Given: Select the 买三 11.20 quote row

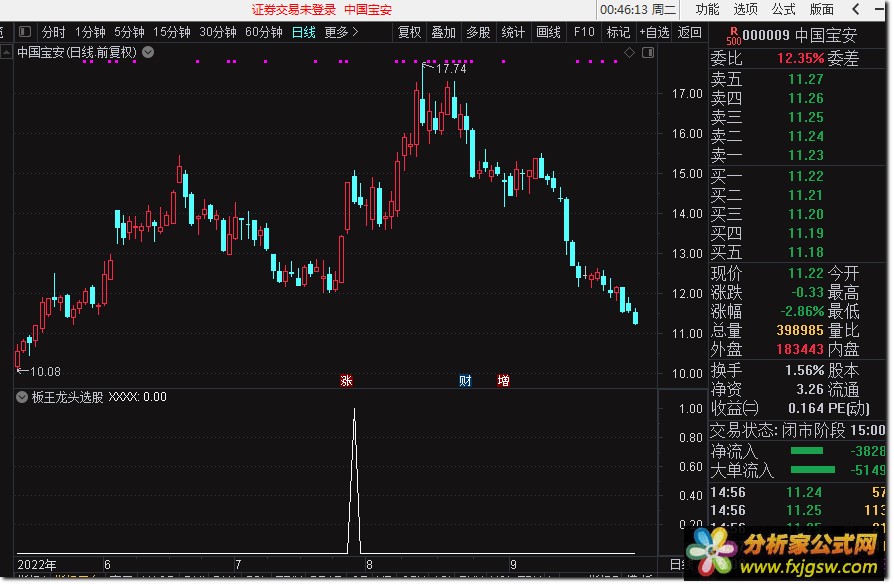Looking at the screenshot, I should 797,214.
